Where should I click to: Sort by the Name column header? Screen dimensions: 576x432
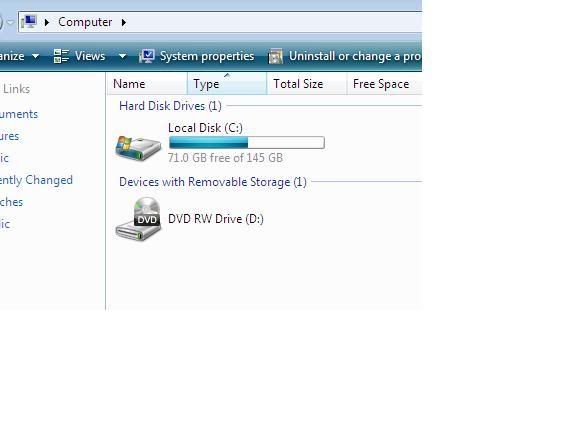148,84
